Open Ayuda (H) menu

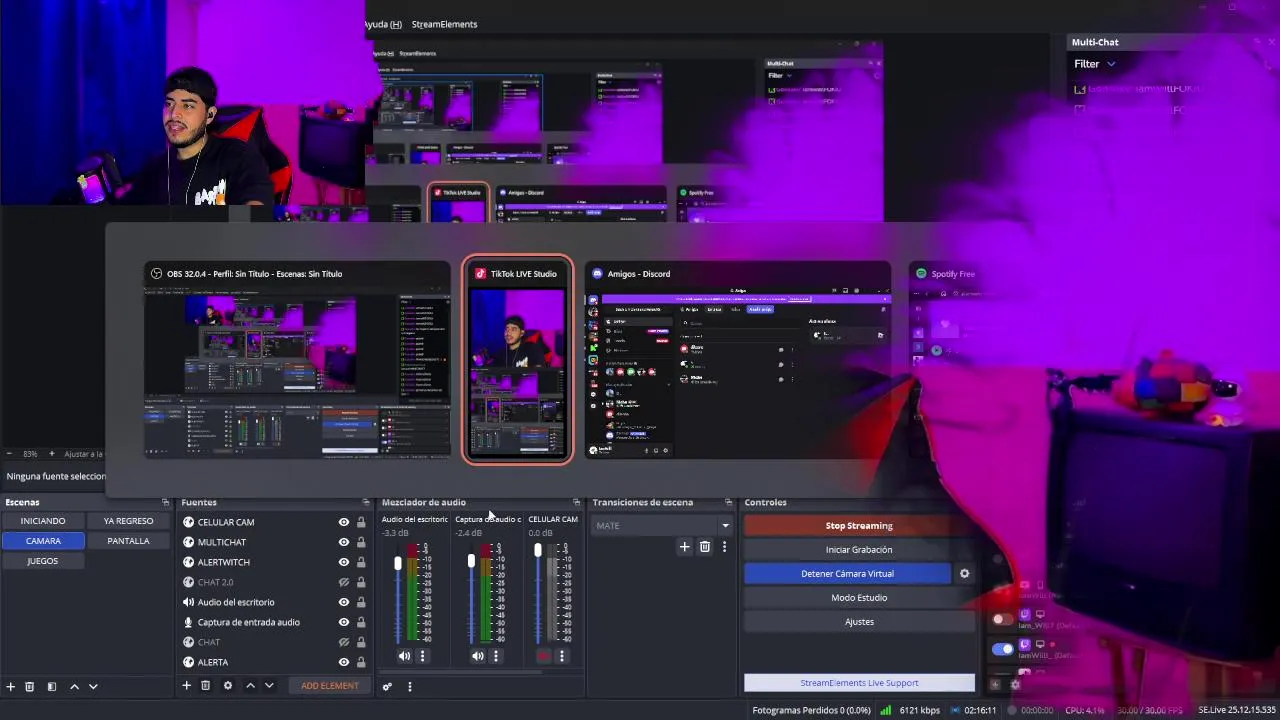(383, 24)
